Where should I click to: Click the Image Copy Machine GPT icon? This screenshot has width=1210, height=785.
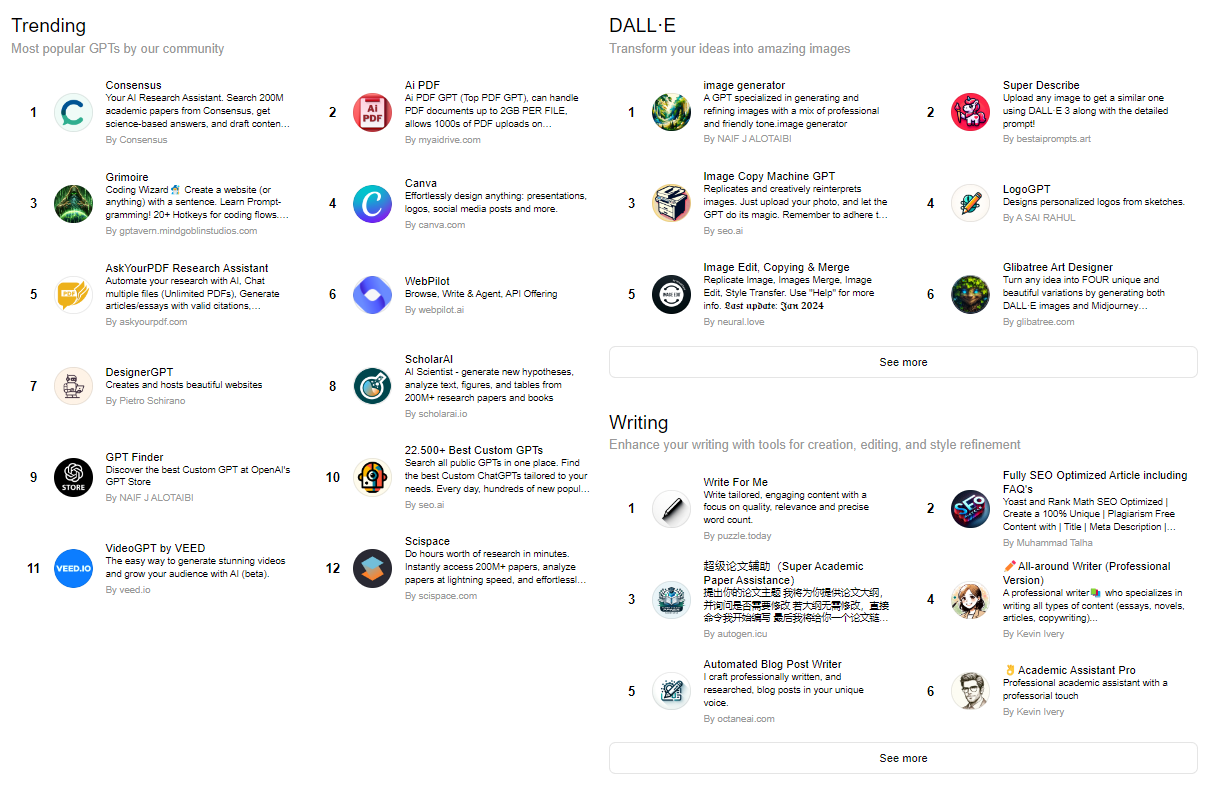[671, 204]
